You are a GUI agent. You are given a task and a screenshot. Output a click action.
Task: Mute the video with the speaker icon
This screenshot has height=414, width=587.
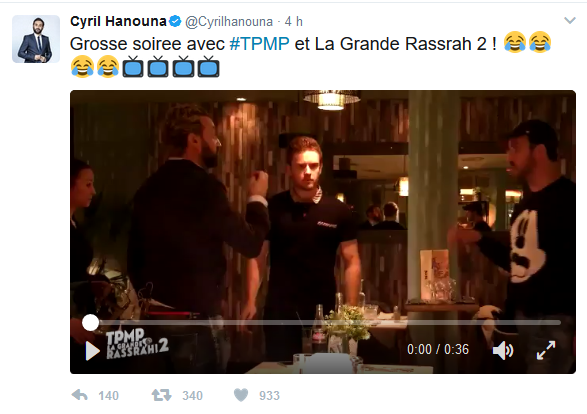coord(503,350)
